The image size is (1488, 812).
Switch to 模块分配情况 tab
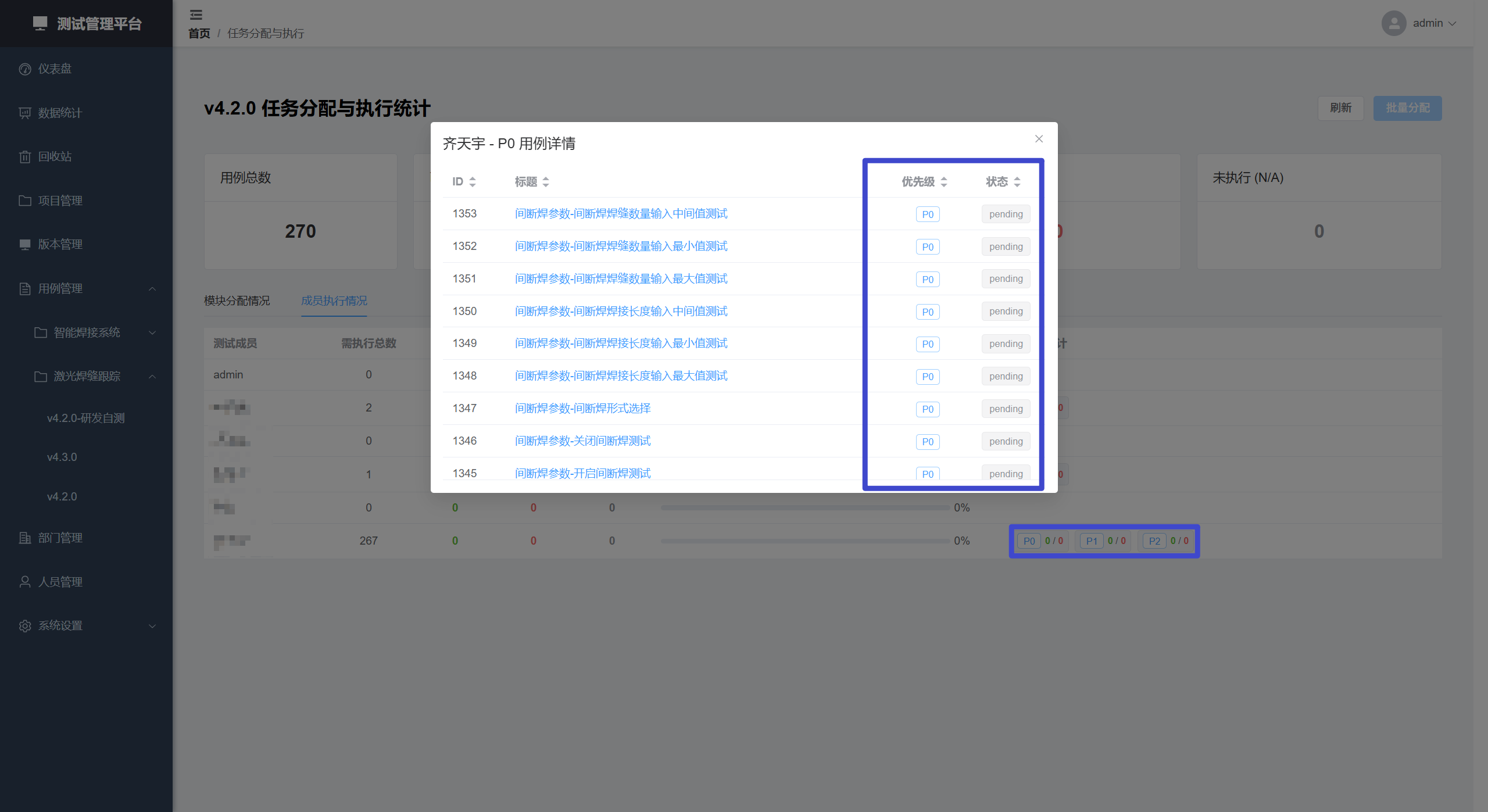(x=237, y=301)
